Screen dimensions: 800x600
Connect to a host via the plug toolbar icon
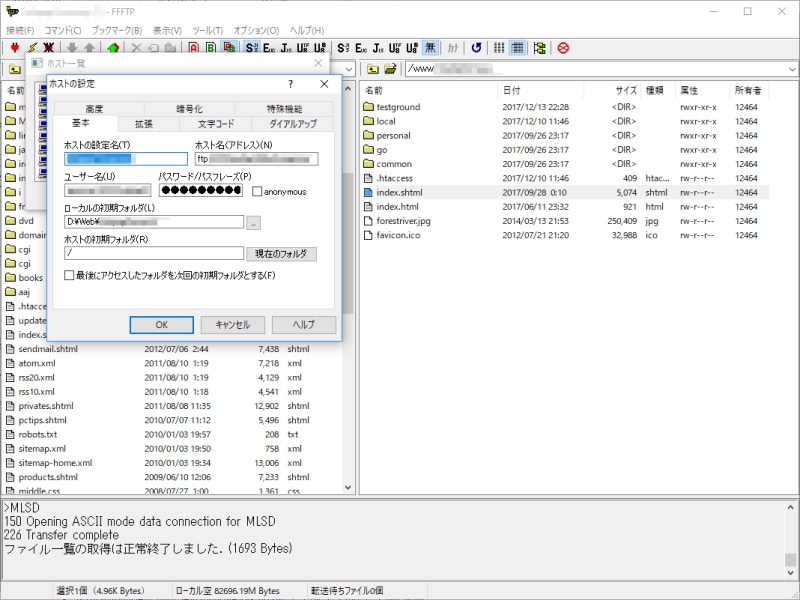coord(15,45)
